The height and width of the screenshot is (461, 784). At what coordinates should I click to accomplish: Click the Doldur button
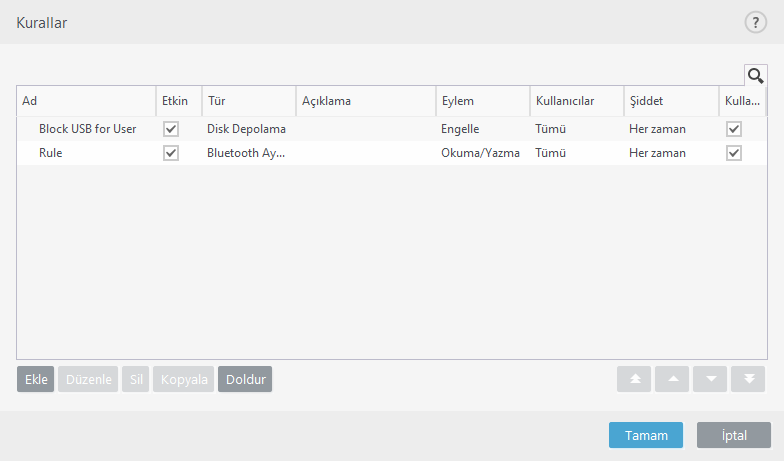tap(245, 379)
